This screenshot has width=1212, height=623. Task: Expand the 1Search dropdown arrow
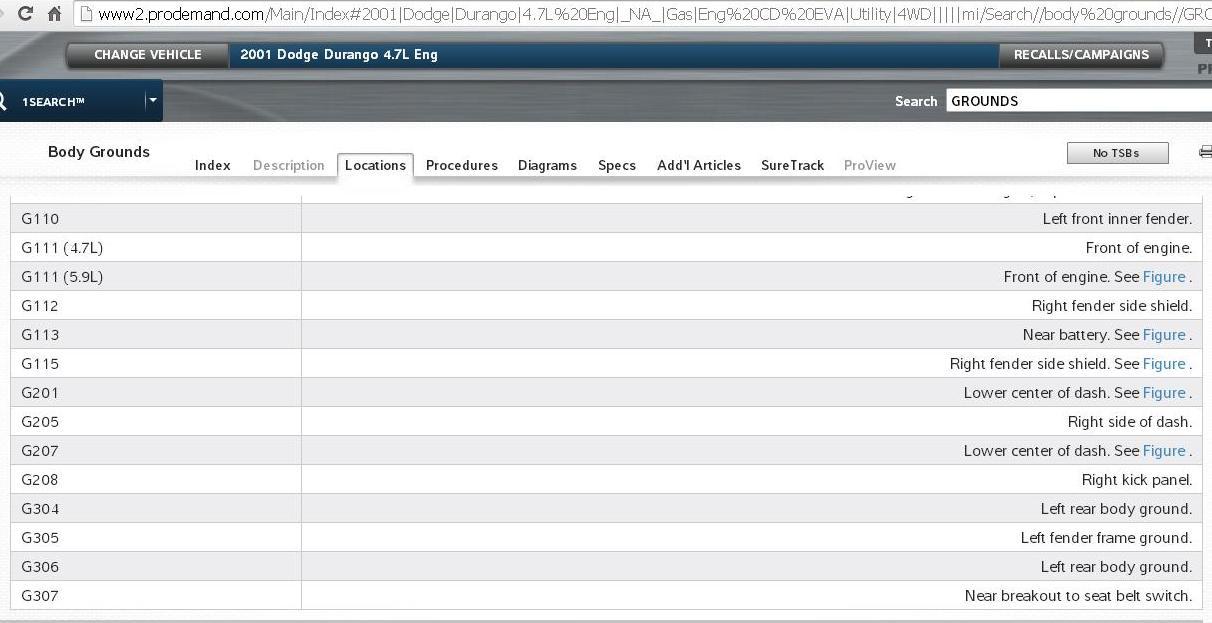(x=153, y=101)
